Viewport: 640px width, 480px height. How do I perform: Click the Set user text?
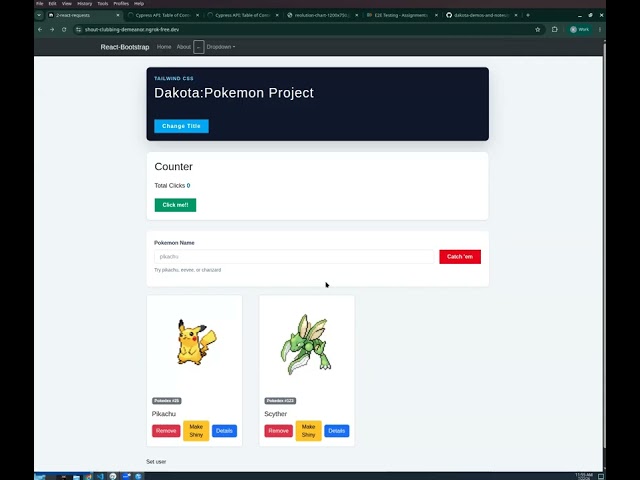[x=156, y=462]
